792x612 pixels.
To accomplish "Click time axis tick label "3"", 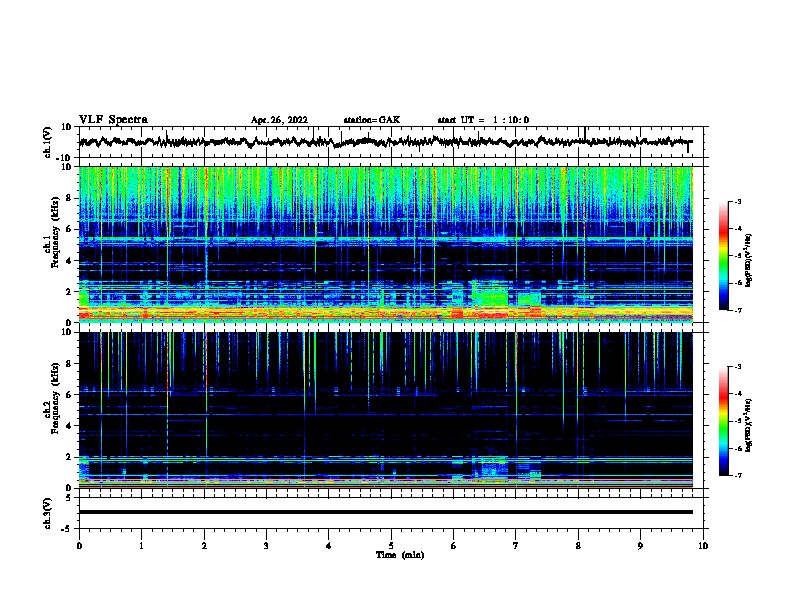I will pos(266,546).
